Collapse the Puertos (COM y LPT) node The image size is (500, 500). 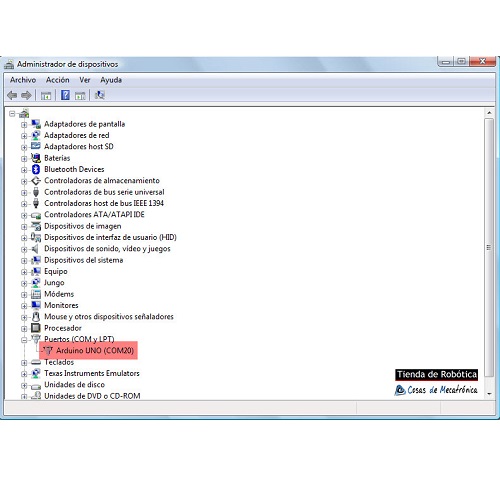pos(24,340)
